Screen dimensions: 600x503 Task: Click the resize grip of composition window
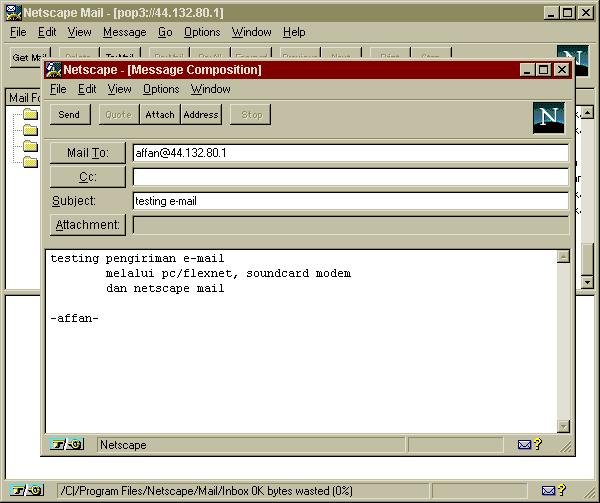[x=565, y=446]
